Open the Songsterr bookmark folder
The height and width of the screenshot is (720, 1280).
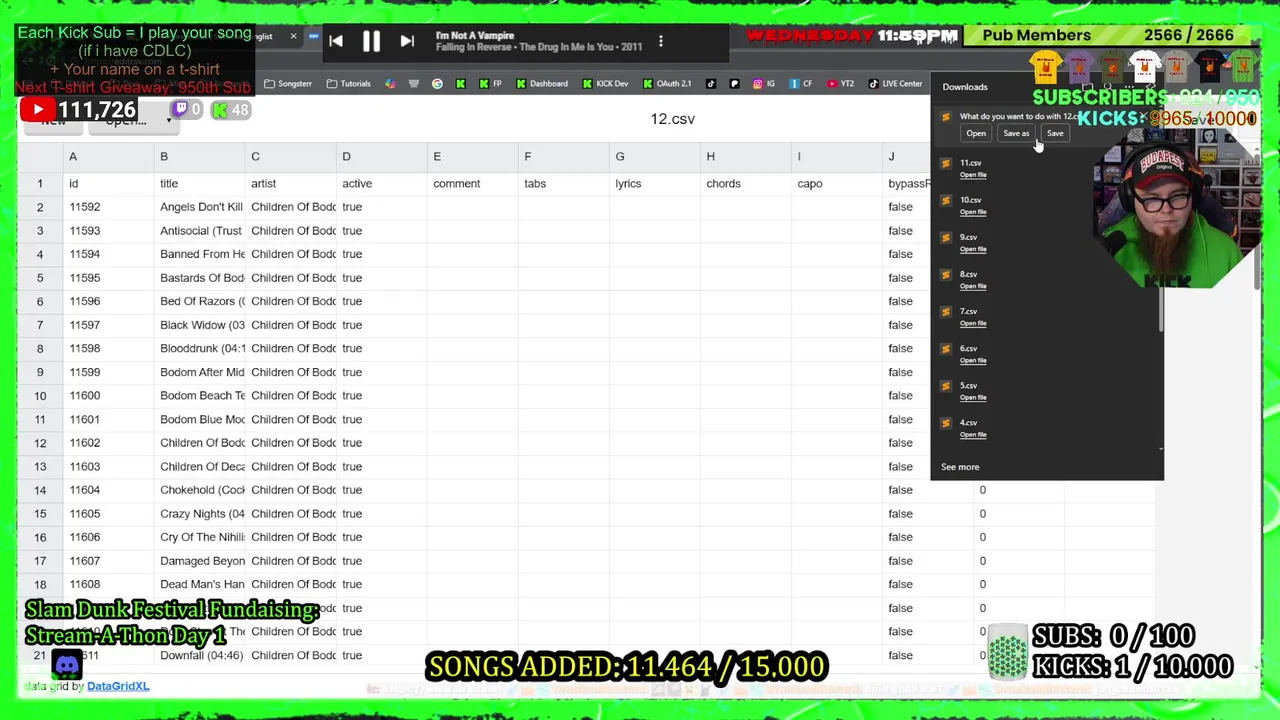click(288, 84)
